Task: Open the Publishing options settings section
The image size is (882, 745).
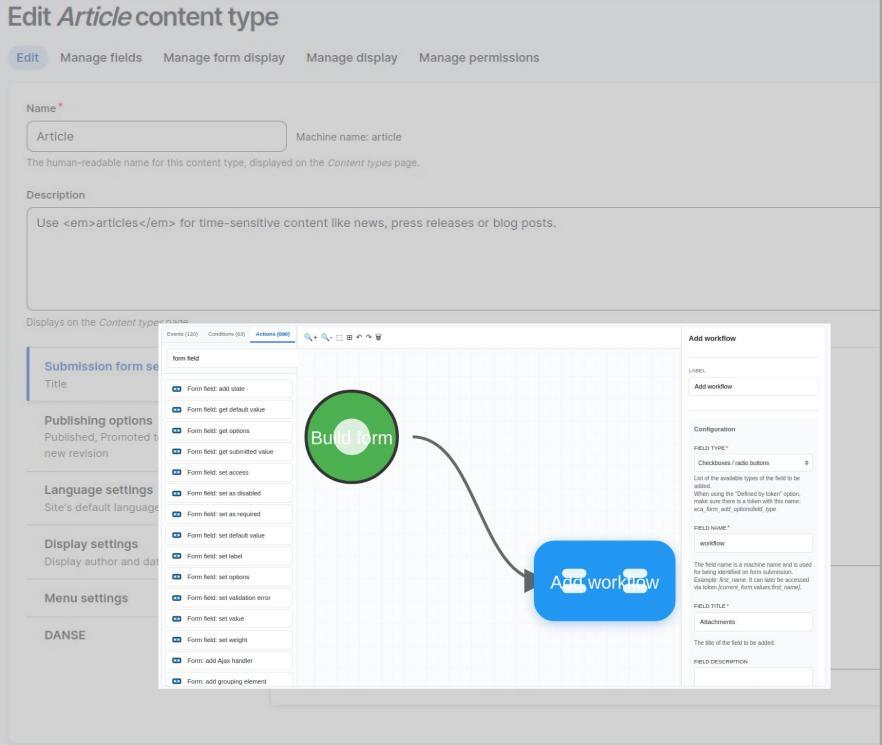Action: (100, 420)
